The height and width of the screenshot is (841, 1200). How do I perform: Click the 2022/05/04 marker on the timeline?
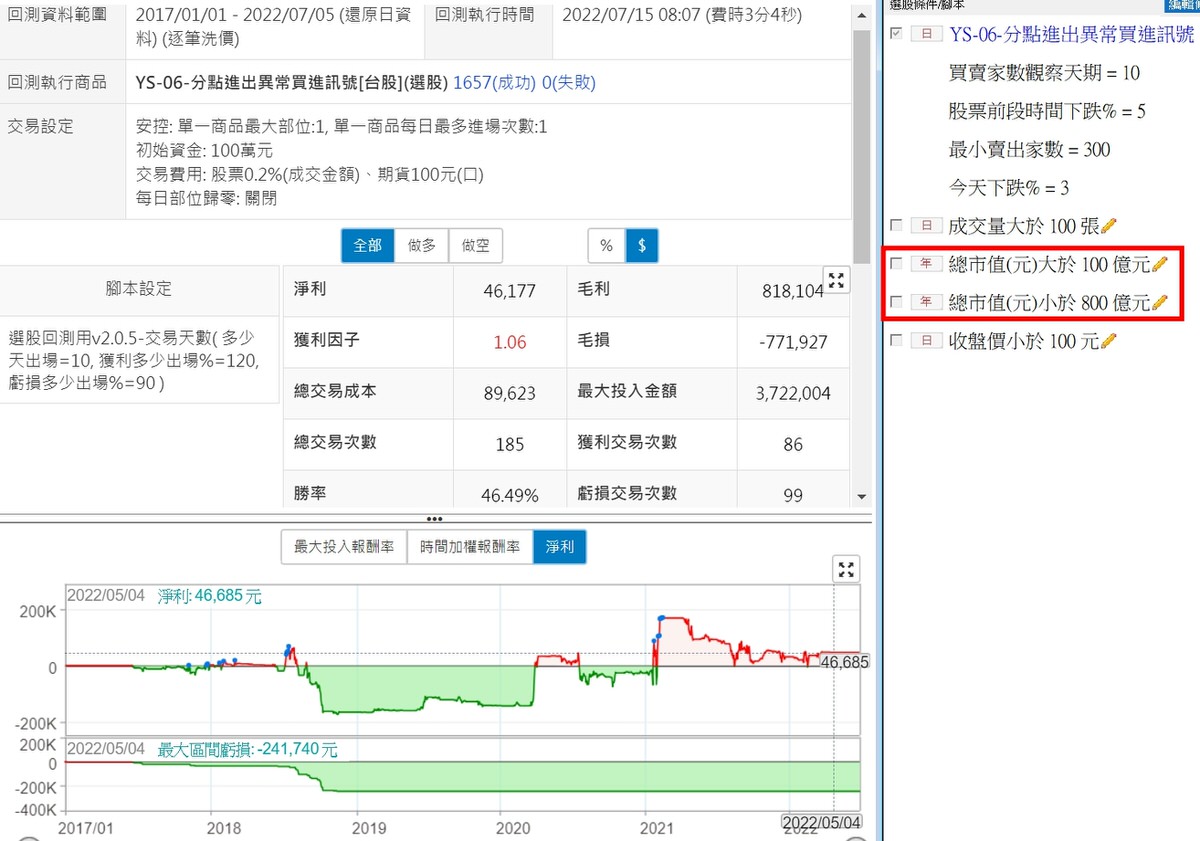pyautogui.click(x=818, y=822)
